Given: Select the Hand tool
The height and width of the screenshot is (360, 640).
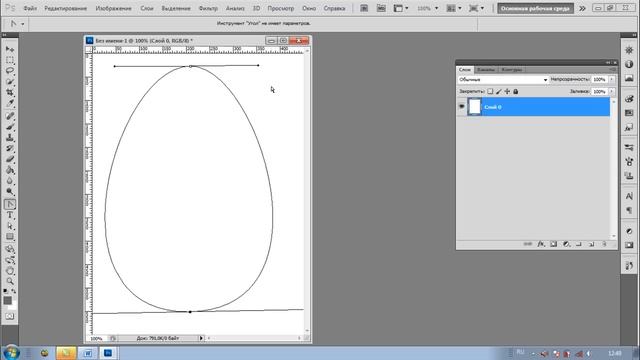Looking at the screenshot, I should coord(10,271).
